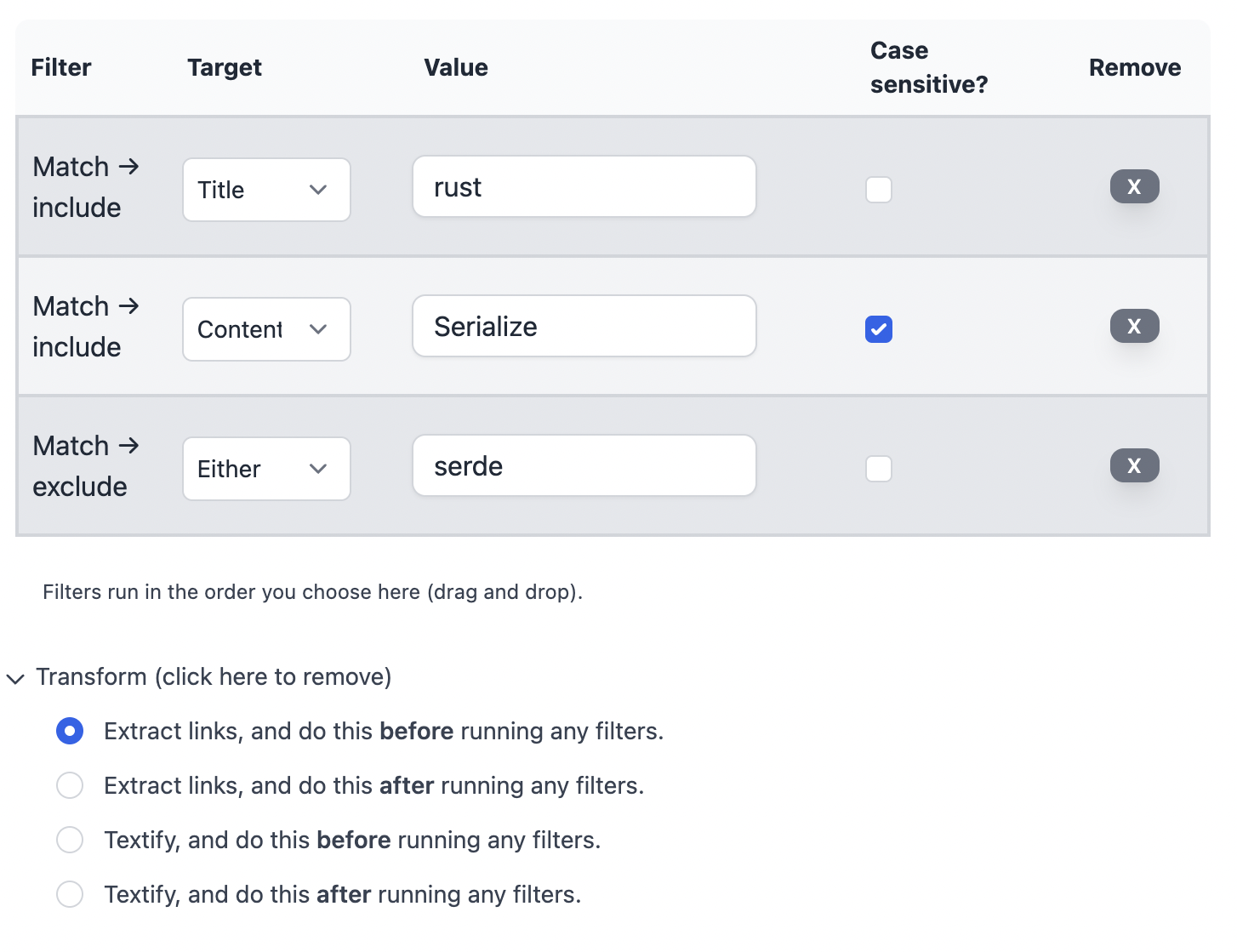The width and height of the screenshot is (1237, 952).
Task: Click Transform (click here to remove)
Action: pyautogui.click(x=214, y=677)
